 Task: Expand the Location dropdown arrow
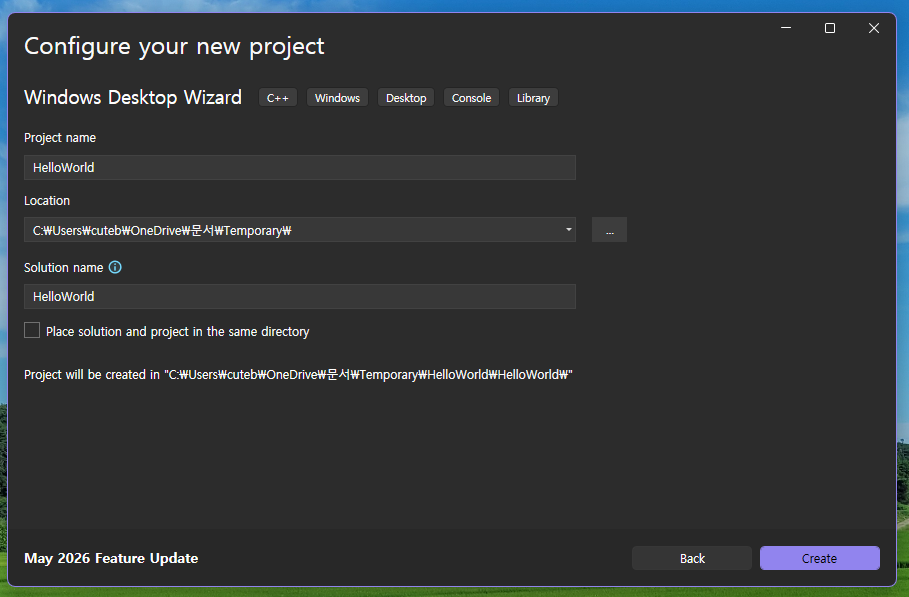[x=569, y=230]
